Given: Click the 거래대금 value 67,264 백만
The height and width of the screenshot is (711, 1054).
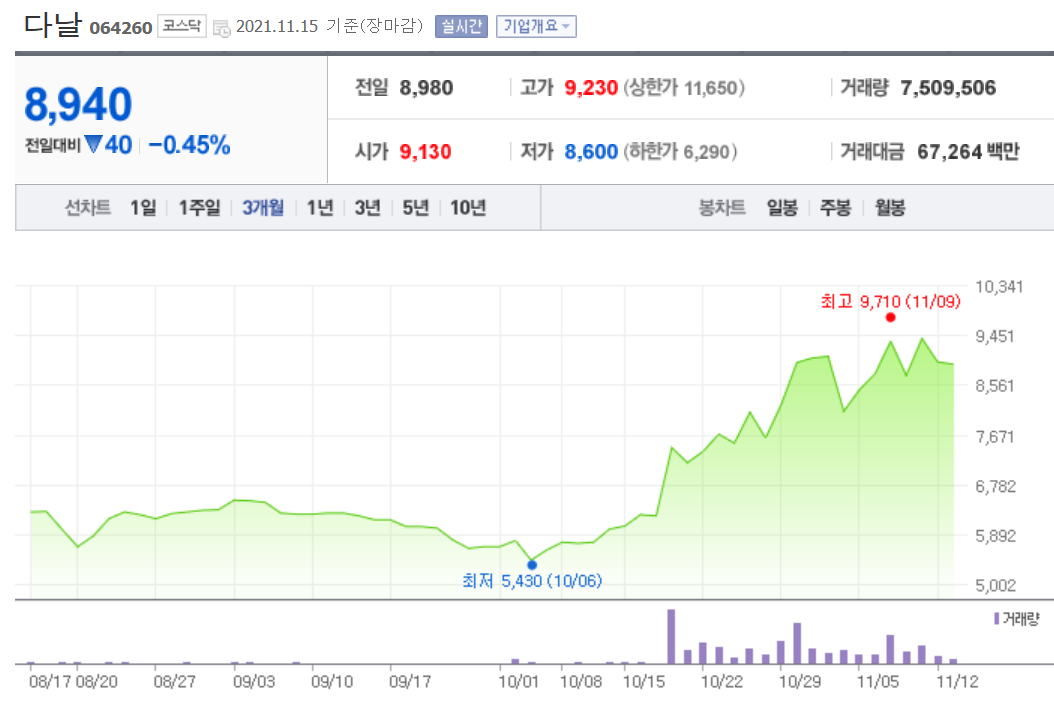Looking at the screenshot, I should (969, 152).
